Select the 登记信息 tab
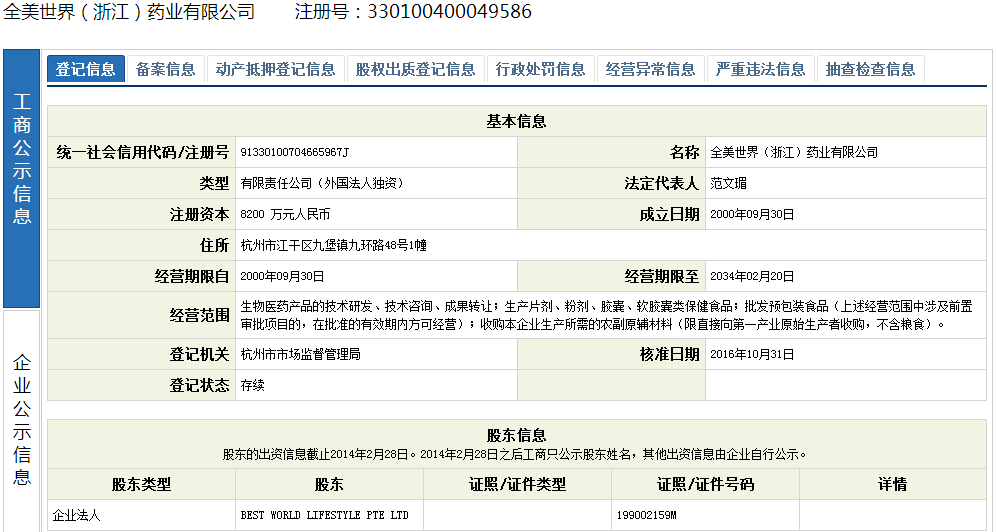Image resolution: width=996 pixels, height=532 pixels. [x=86, y=69]
